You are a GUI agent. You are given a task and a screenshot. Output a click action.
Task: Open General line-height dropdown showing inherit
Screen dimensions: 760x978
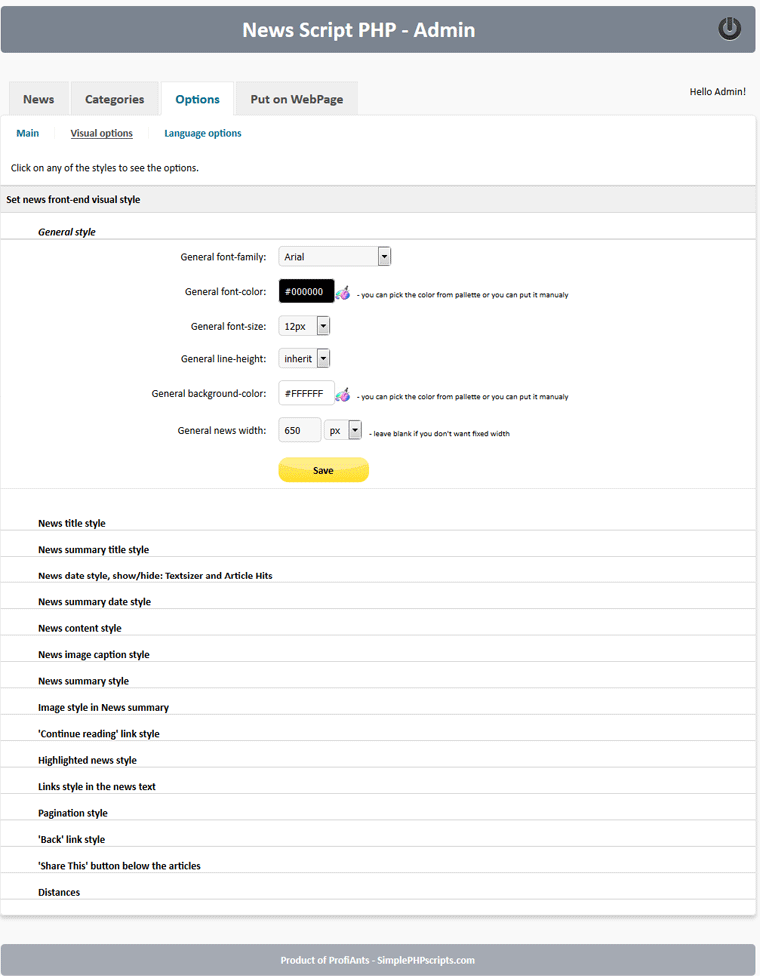pyautogui.click(x=304, y=359)
